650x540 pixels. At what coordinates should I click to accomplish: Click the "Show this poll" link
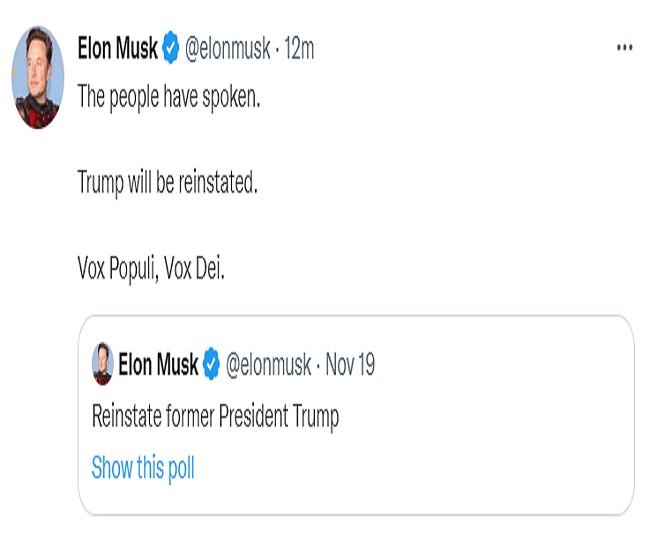pyautogui.click(x=143, y=468)
